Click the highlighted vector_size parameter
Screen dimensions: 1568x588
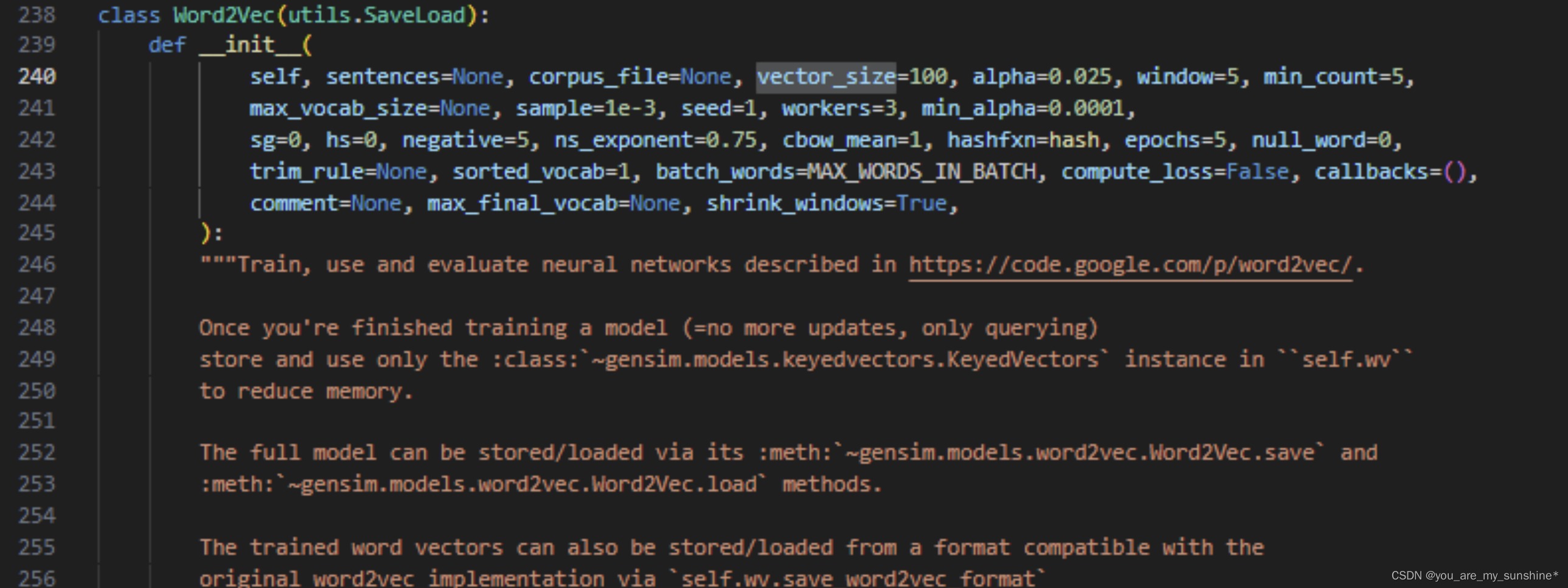point(826,77)
